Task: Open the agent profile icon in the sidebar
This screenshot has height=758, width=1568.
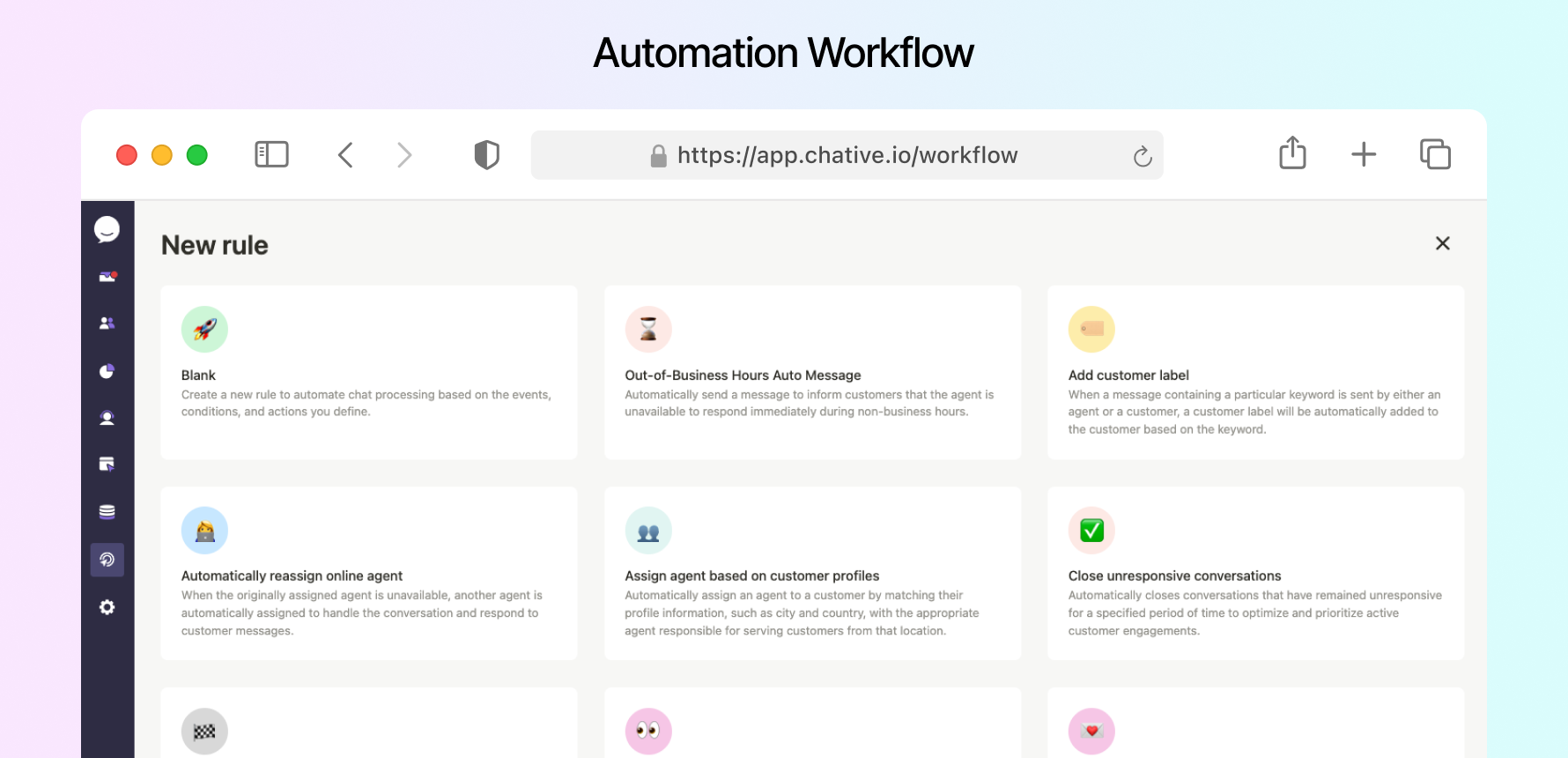Action: [x=107, y=418]
